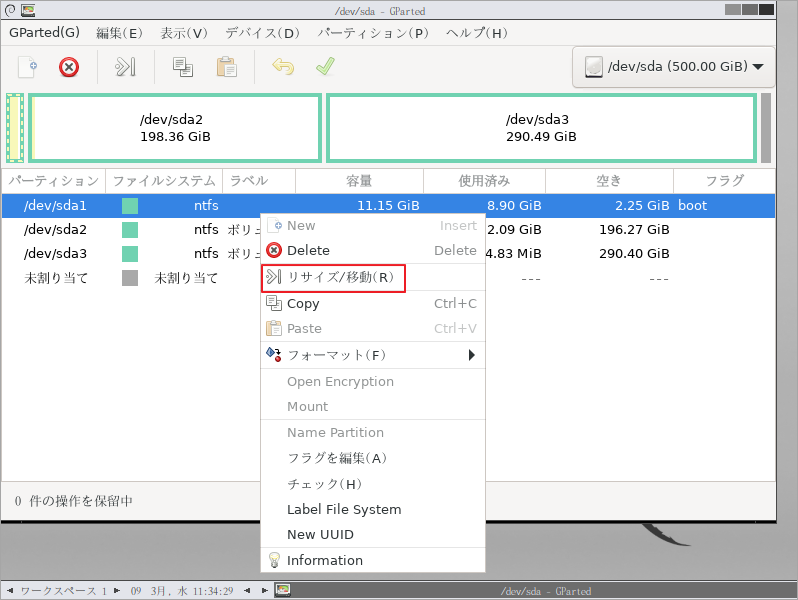Click the New partition toolbar icon
The image size is (798, 600).
[x=28, y=67]
